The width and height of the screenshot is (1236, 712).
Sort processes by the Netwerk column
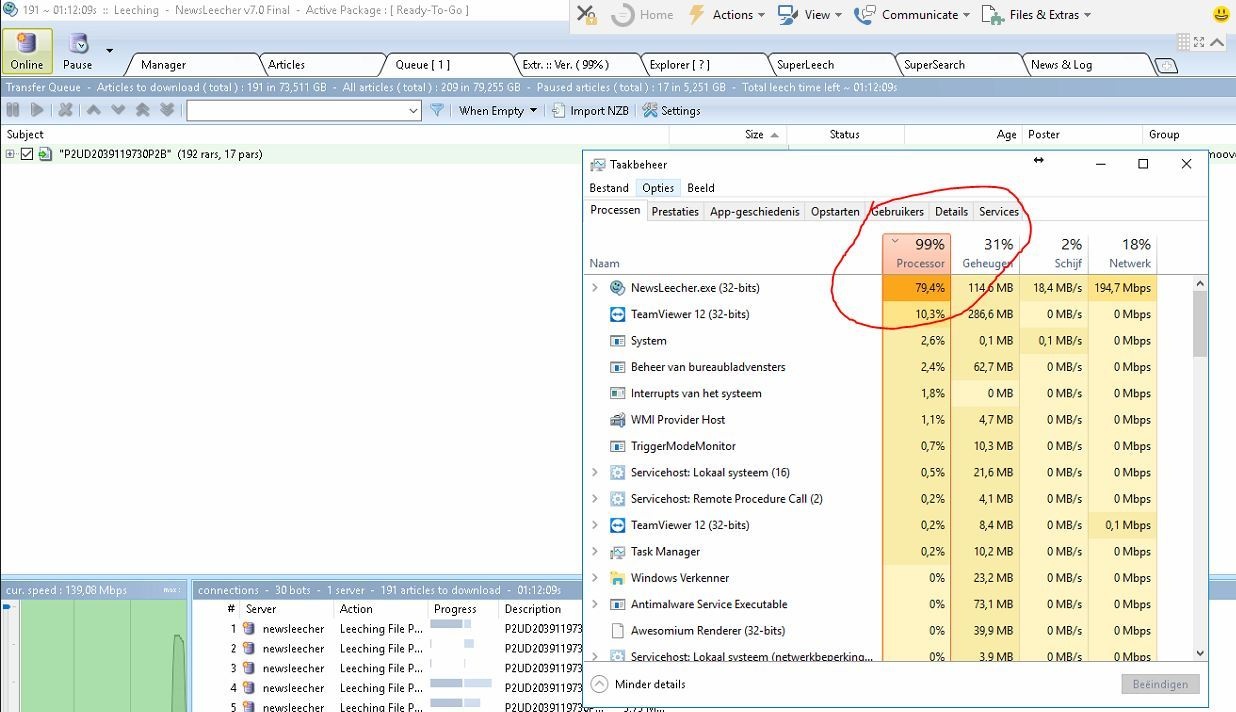1122,254
